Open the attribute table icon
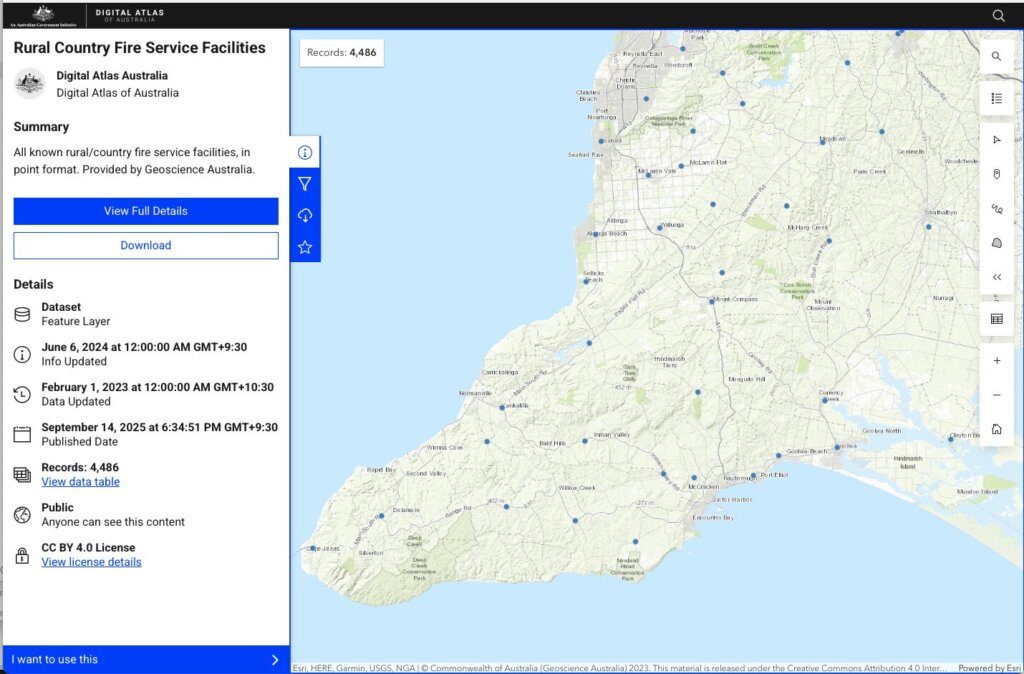 996,318
